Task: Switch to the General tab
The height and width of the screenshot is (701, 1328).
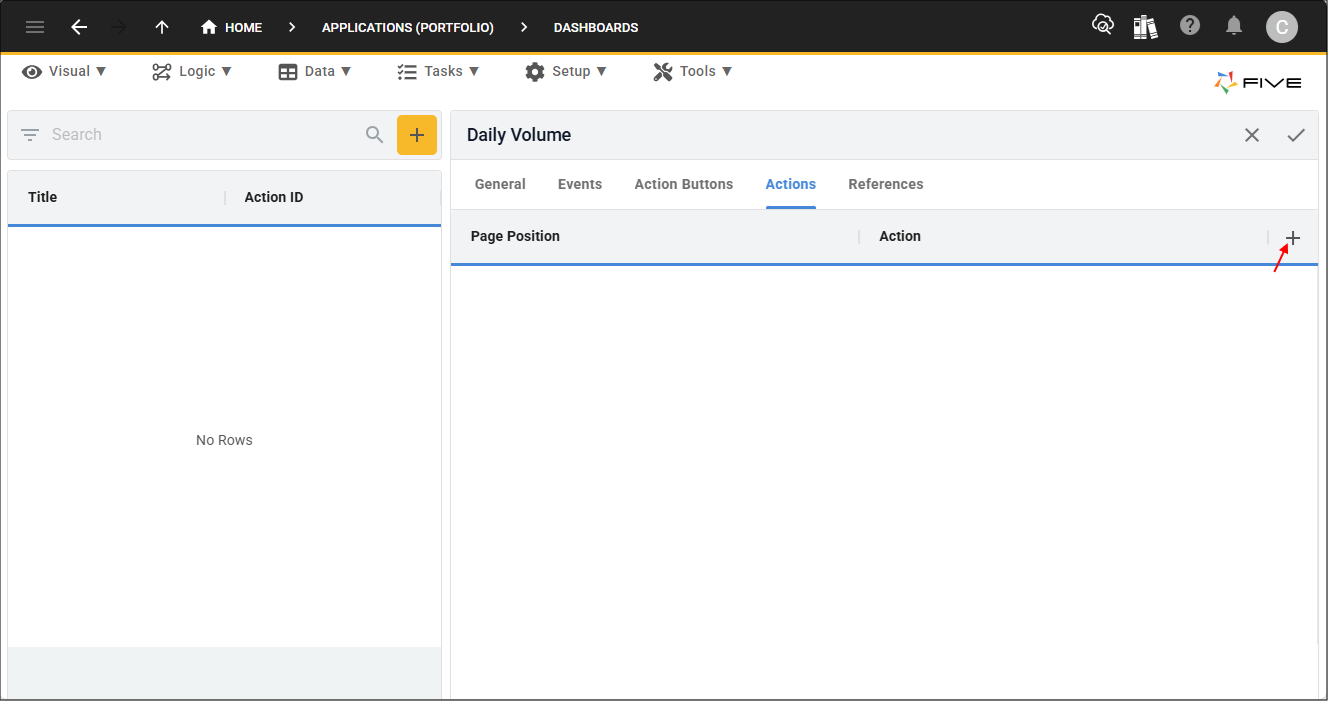Action: coord(500,184)
